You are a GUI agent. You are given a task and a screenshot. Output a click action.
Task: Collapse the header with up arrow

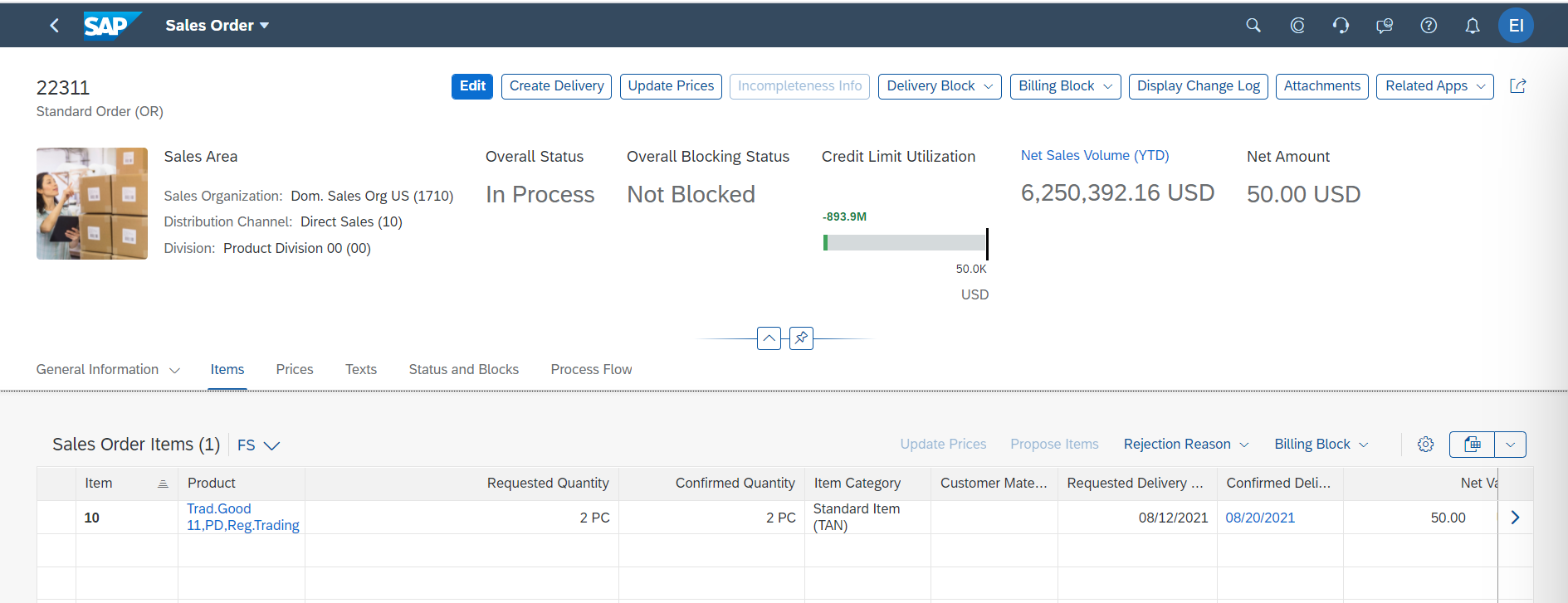(769, 338)
